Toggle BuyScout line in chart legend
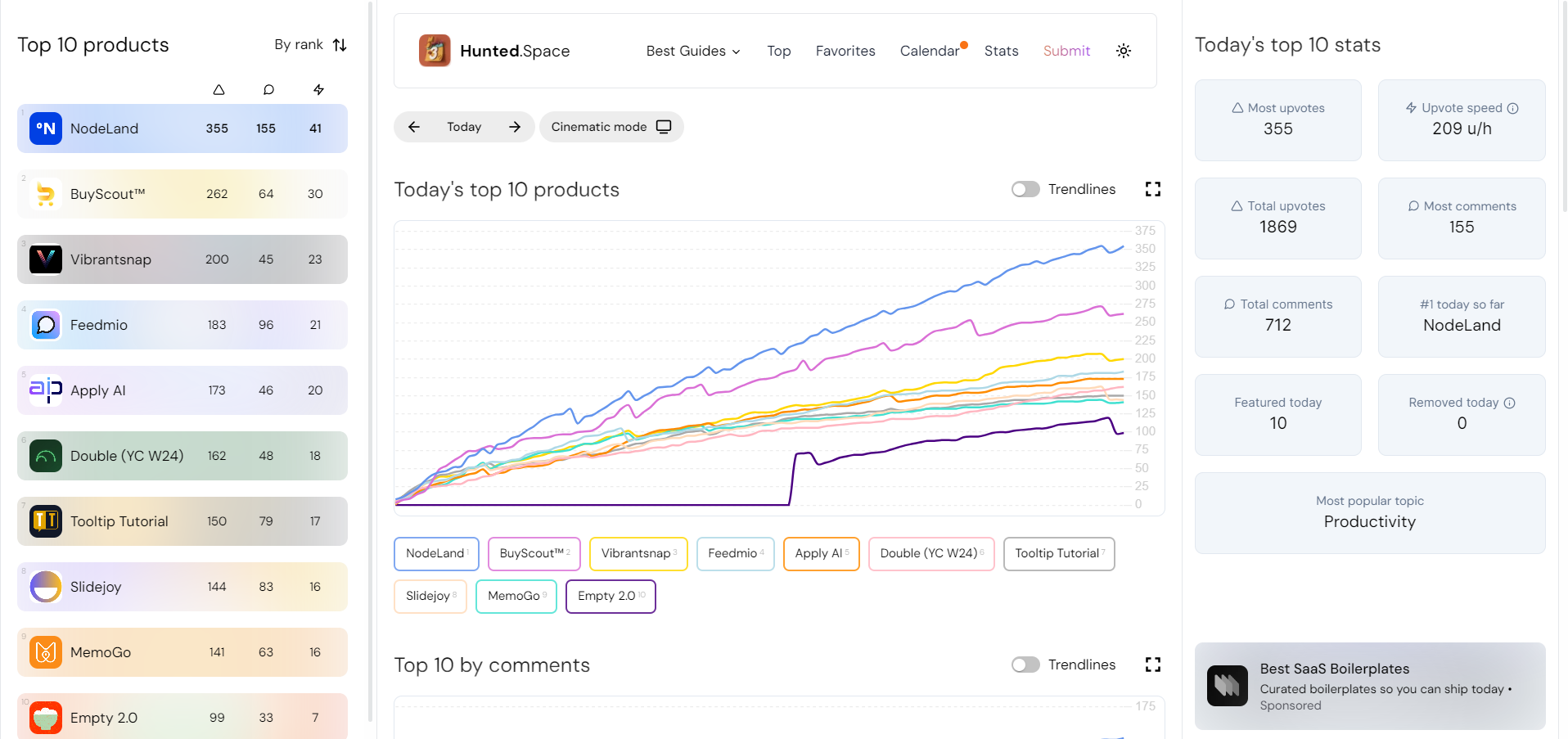This screenshot has width=1568, height=739. pyautogui.click(x=534, y=553)
